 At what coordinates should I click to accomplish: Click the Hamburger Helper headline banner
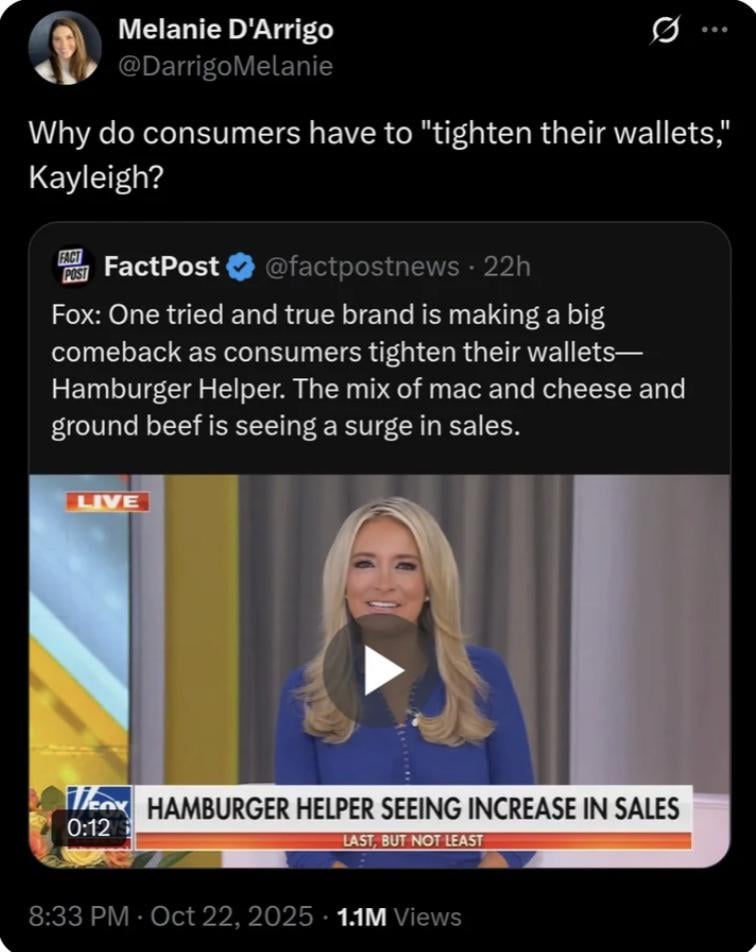click(413, 809)
